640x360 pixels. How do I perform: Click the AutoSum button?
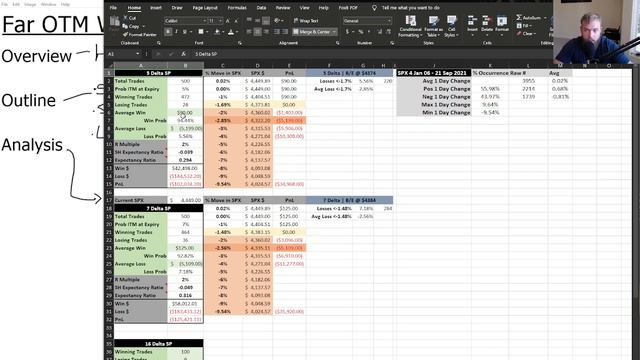tap(529, 18)
